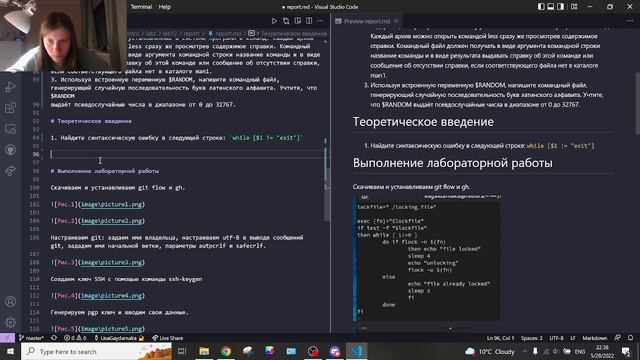Click the '# Выполнение лабораторной работы' source heading
This screenshot has width=640, height=360.
104,171
